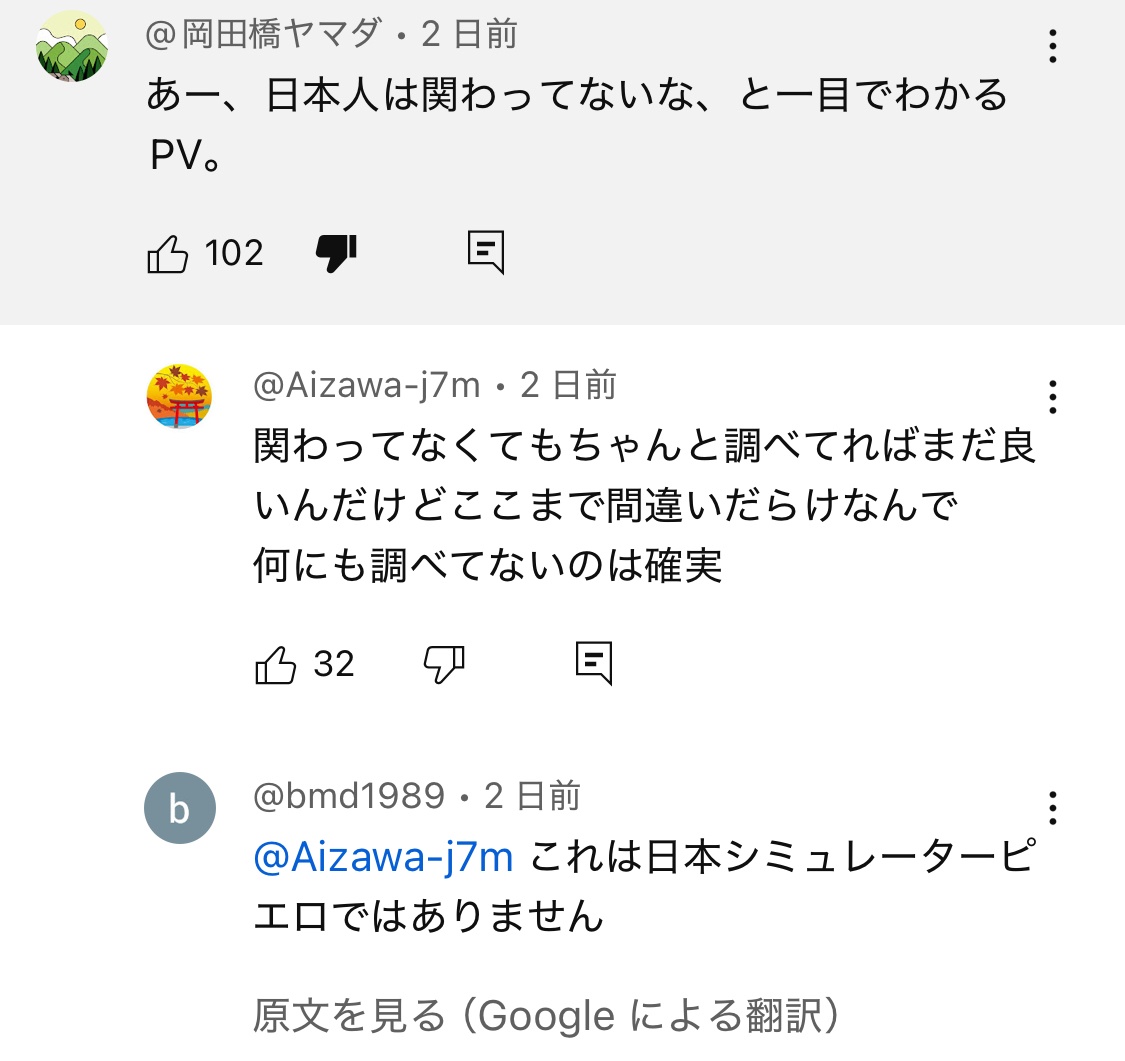Viewport: 1125px width, 1061px height.
Task: Open the @Aizawa-j7m username above the reply
Action: click(367, 385)
